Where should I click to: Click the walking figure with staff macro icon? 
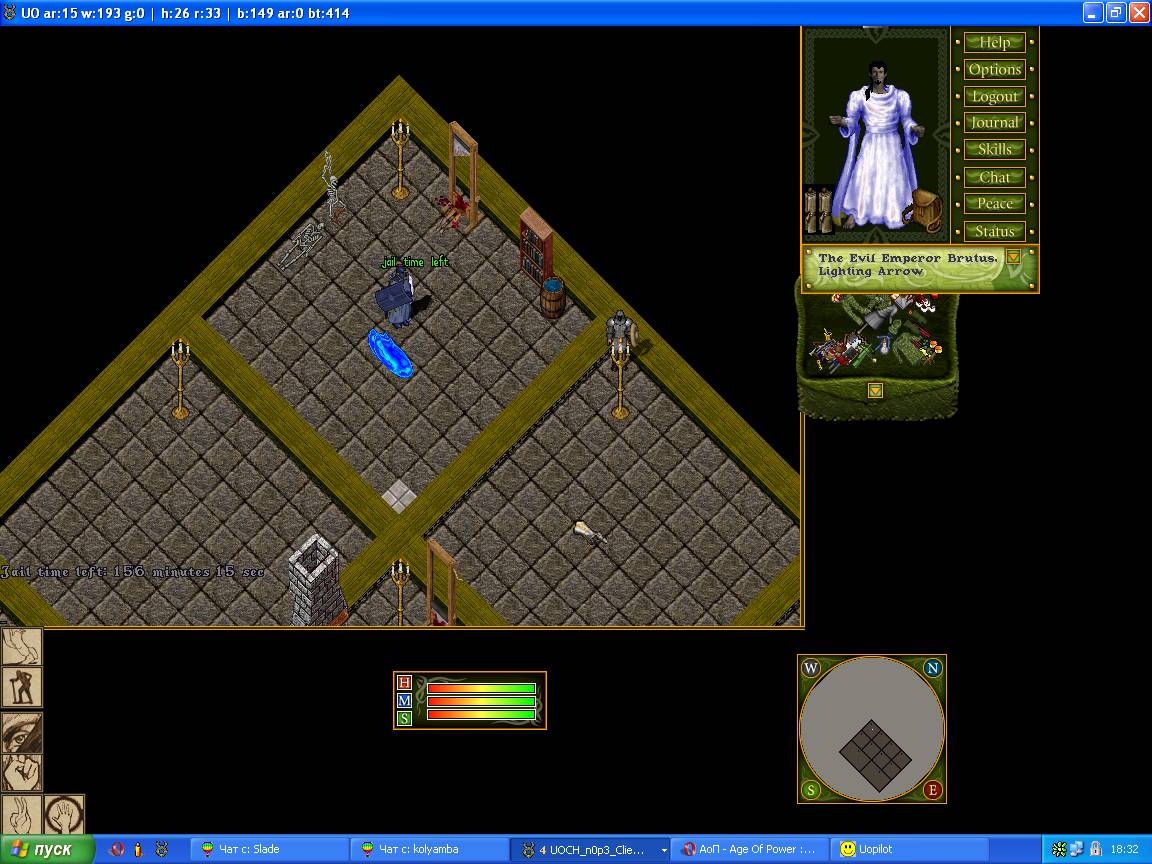[x=21, y=687]
